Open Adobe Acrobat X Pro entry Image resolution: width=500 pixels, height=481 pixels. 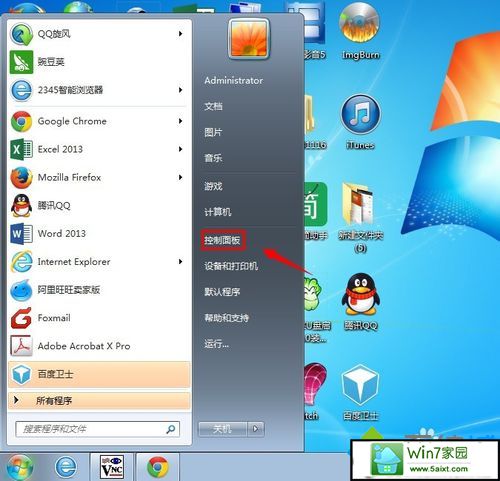[98, 346]
